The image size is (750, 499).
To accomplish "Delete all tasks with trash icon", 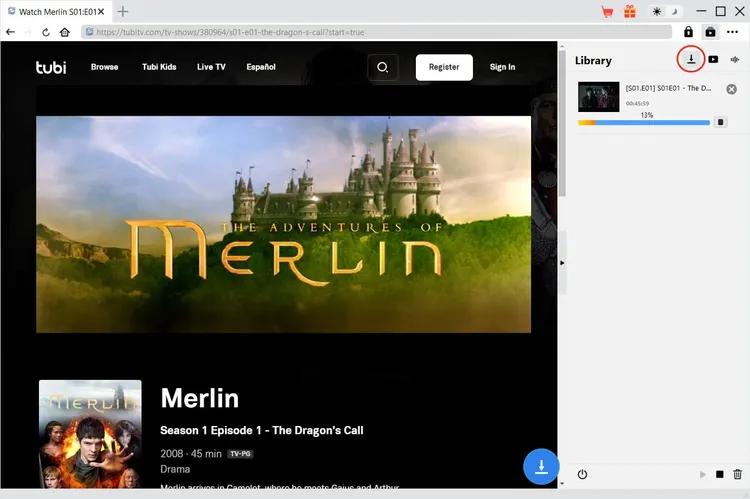I will [x=738, y=474].
